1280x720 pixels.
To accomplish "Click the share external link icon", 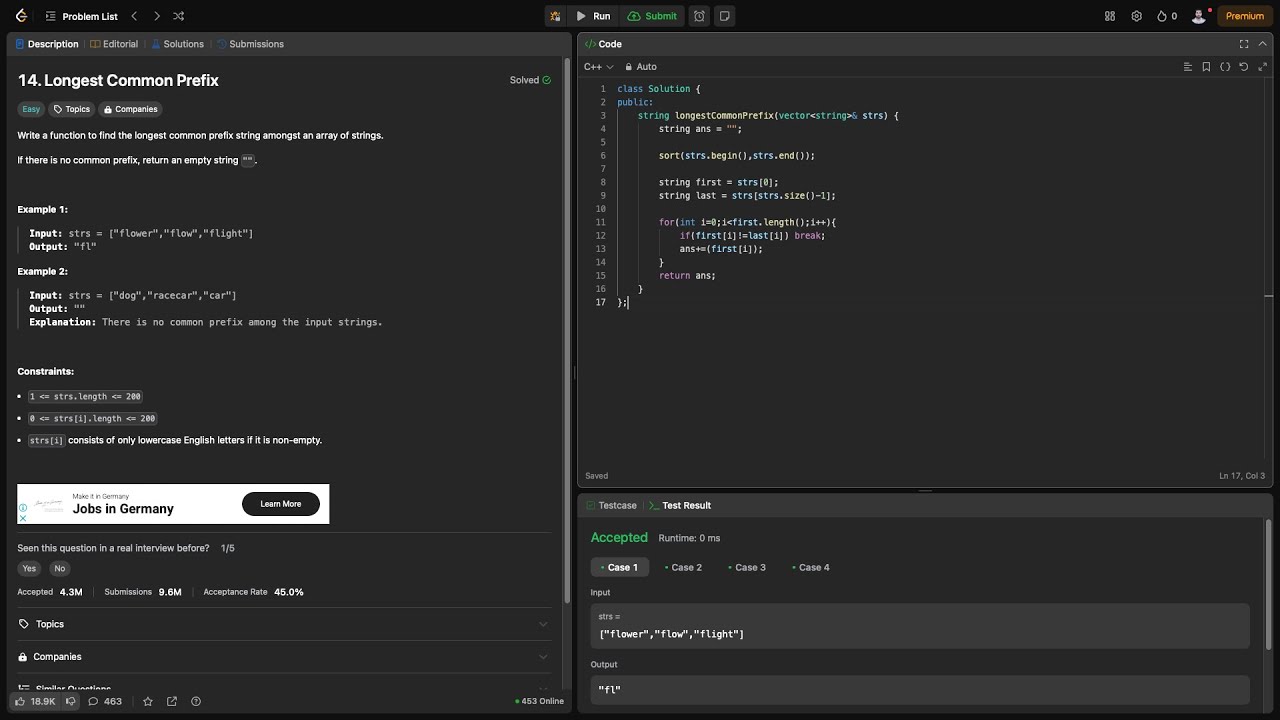I will [172, 701].
